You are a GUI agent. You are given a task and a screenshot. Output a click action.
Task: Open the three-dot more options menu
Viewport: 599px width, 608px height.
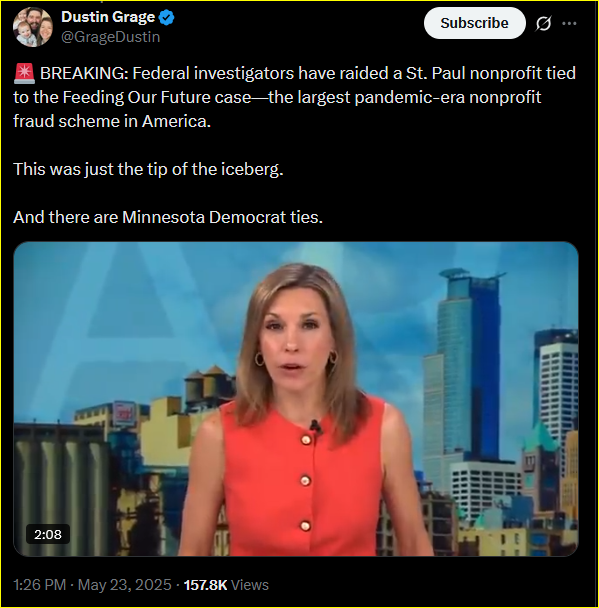point(569,23)
